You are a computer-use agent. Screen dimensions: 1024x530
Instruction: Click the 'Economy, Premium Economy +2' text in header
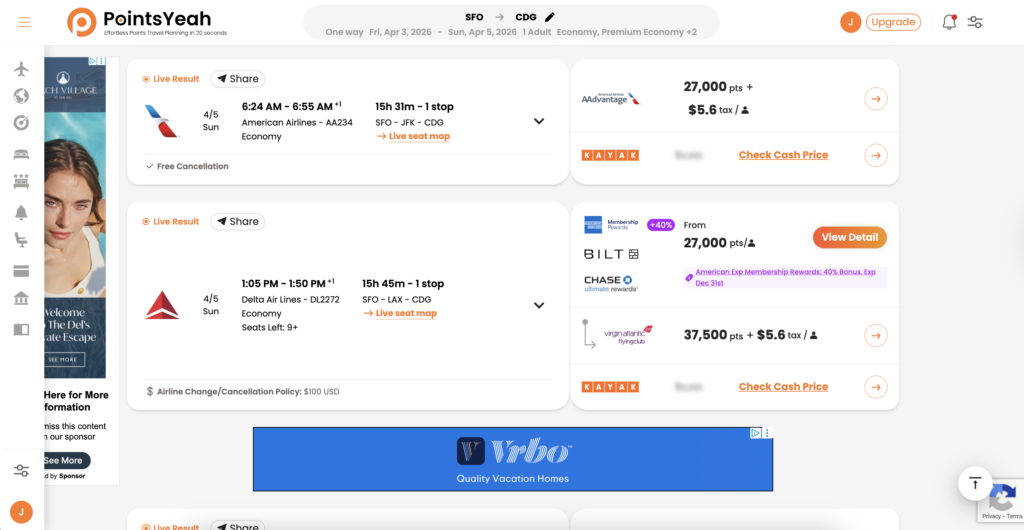coord(627,32)
